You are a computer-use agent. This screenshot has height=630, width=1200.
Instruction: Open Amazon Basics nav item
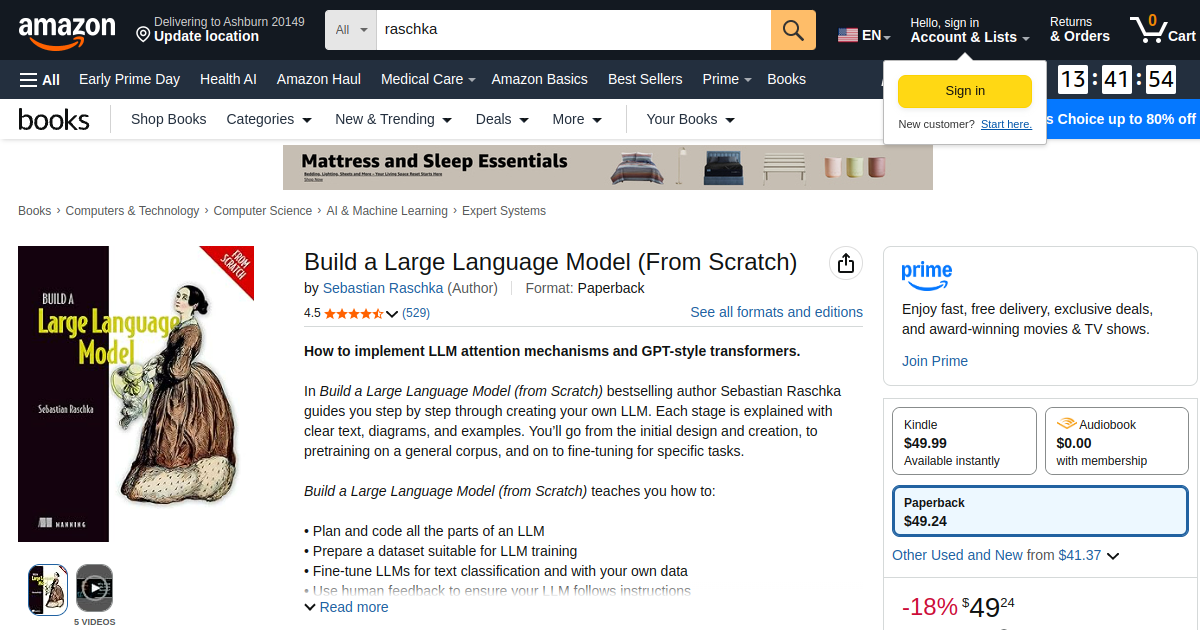click(540, 79)
